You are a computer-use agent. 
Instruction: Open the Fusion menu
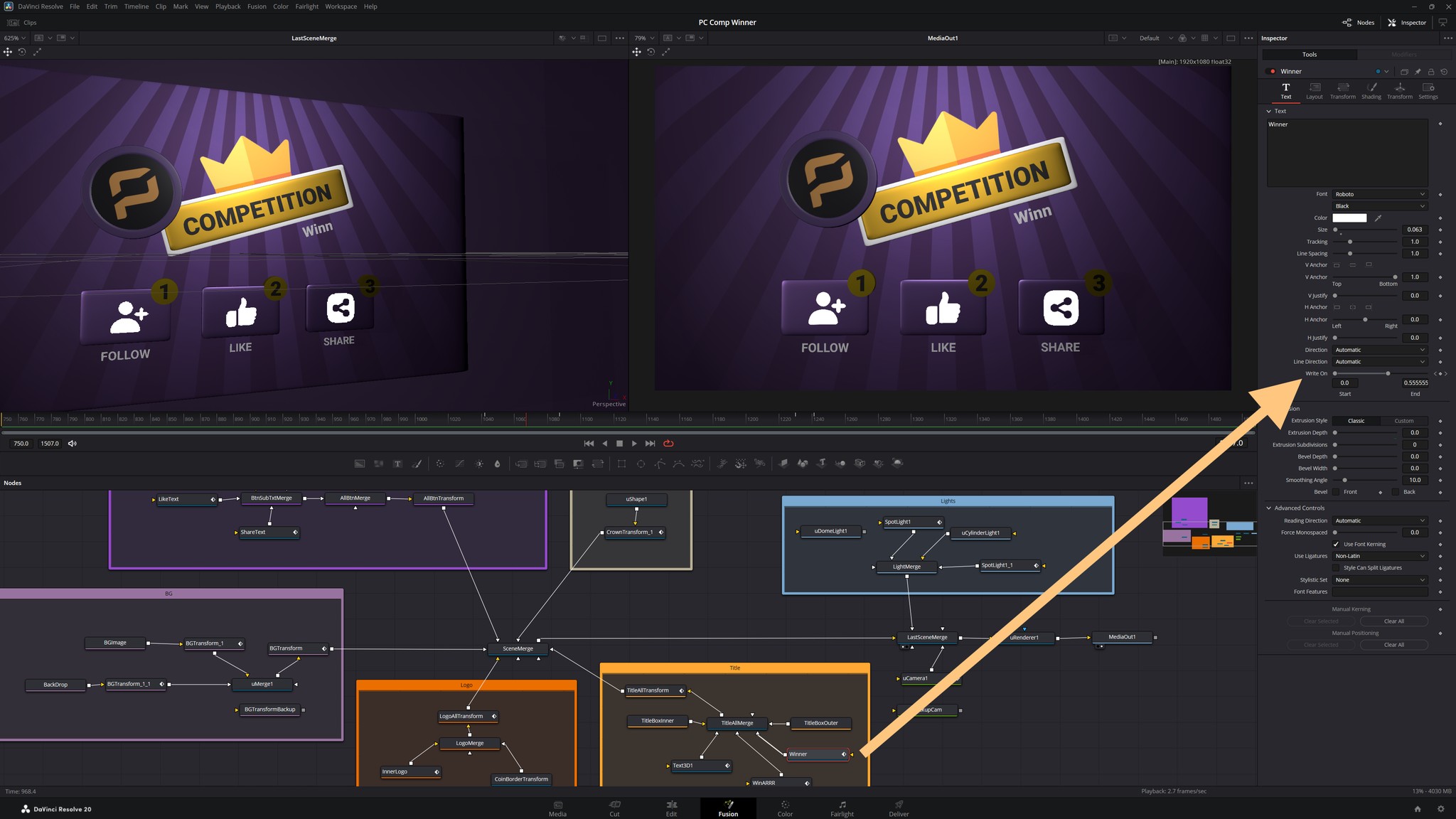(x=257, y=6)
